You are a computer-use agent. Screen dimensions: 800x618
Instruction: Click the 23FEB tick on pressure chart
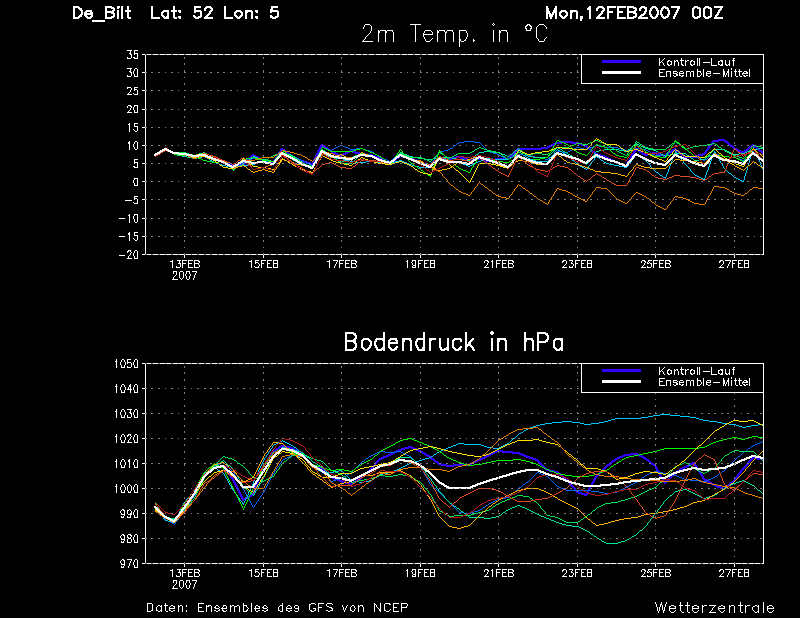click(577, 574)
